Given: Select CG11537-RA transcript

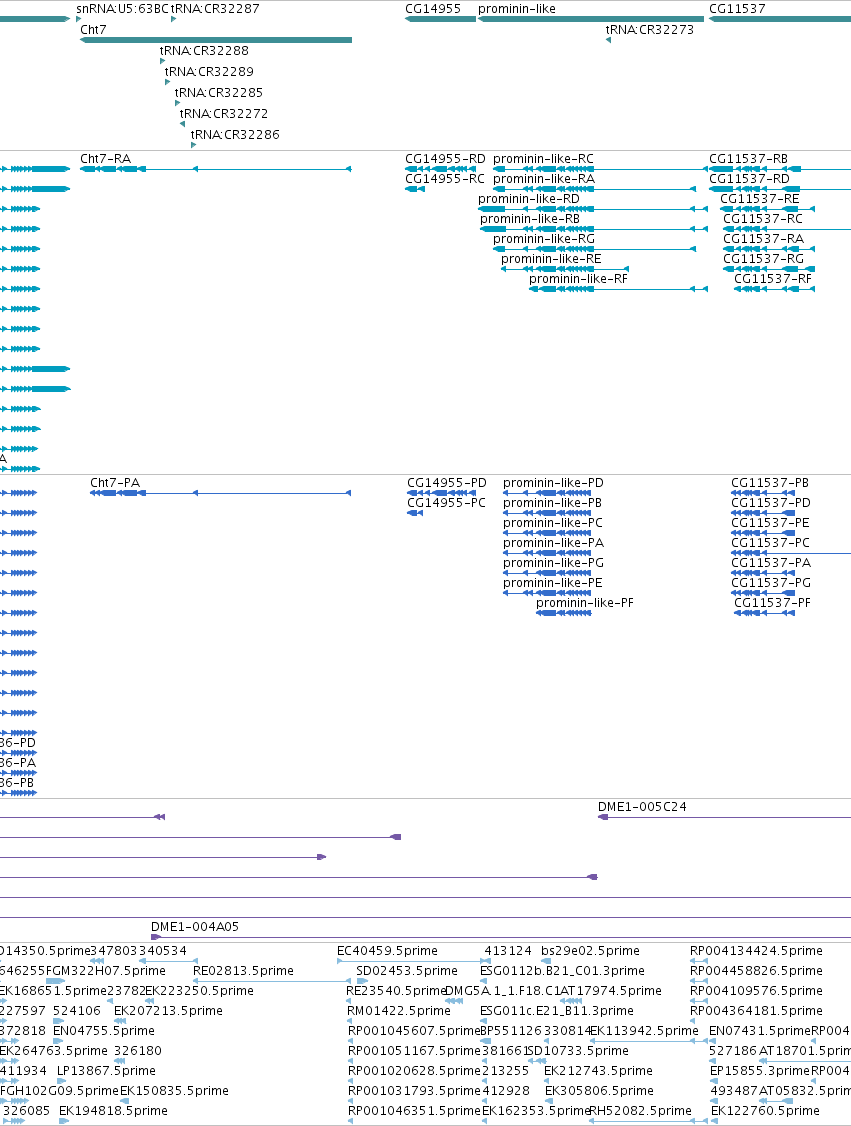Looking at the screenshot, I should (x=763, y=239).
